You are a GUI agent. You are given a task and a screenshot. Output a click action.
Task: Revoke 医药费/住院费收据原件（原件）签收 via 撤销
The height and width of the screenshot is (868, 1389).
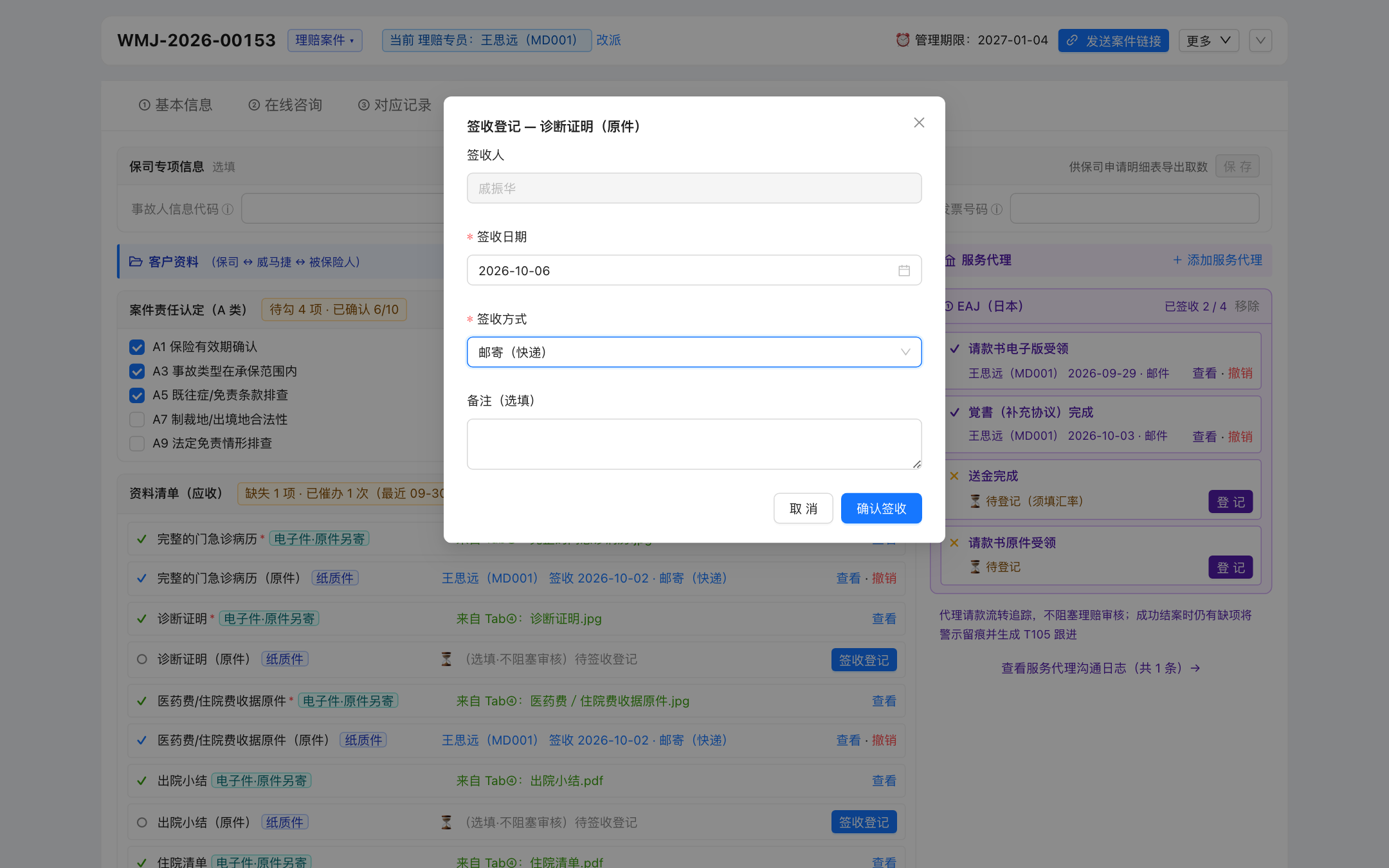click(884, 740)
